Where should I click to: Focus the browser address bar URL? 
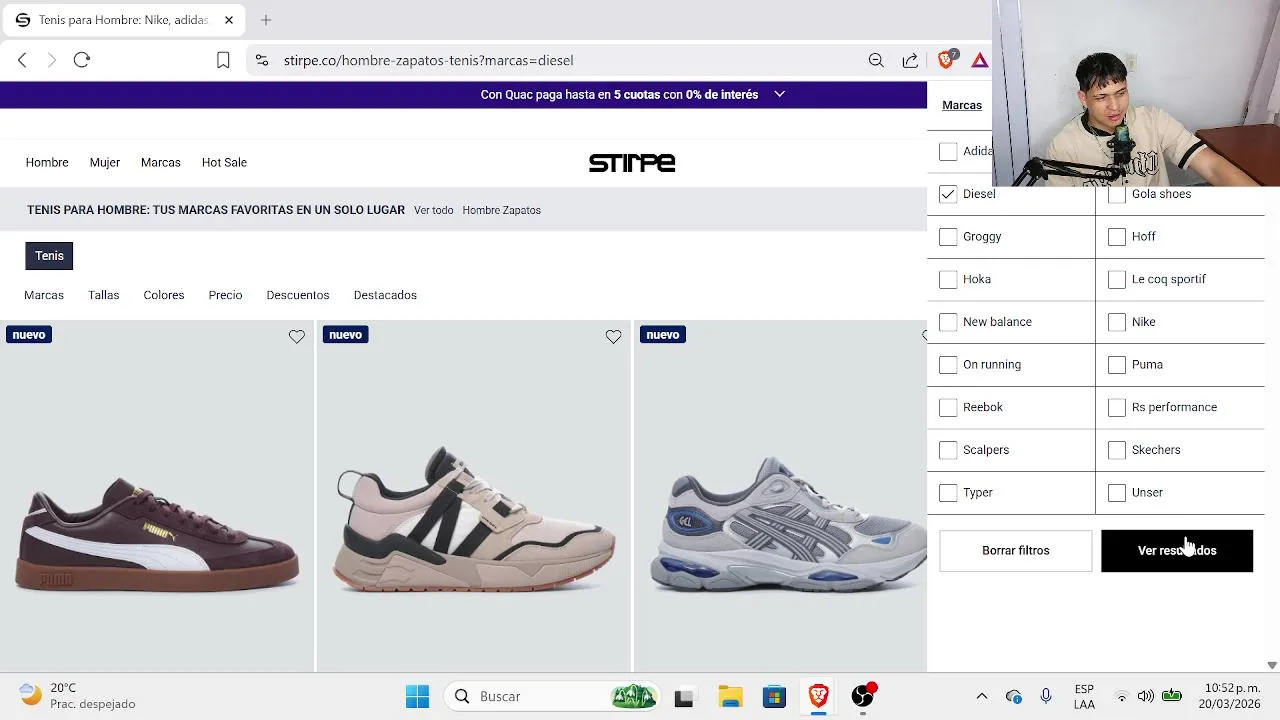coord(428,60)
